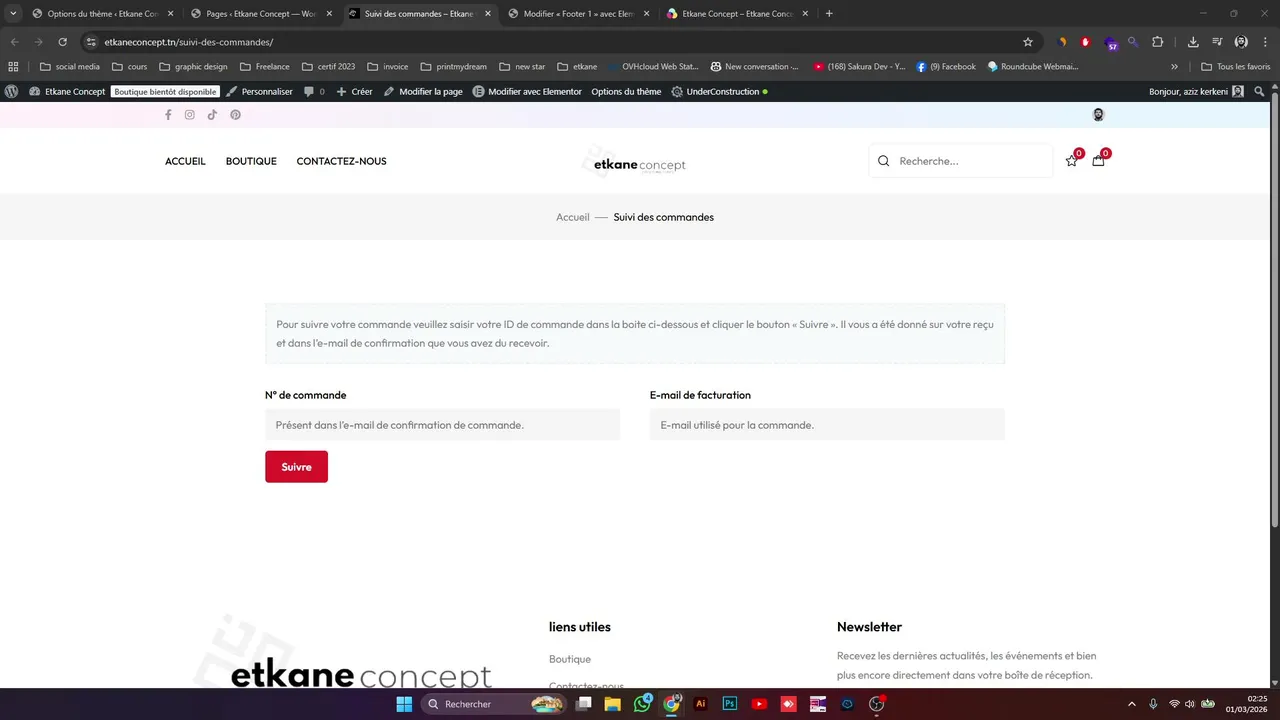1280x720 pixels.
Task: Go to ACCUEIL in the site navigation
Action: pos(185,161)
